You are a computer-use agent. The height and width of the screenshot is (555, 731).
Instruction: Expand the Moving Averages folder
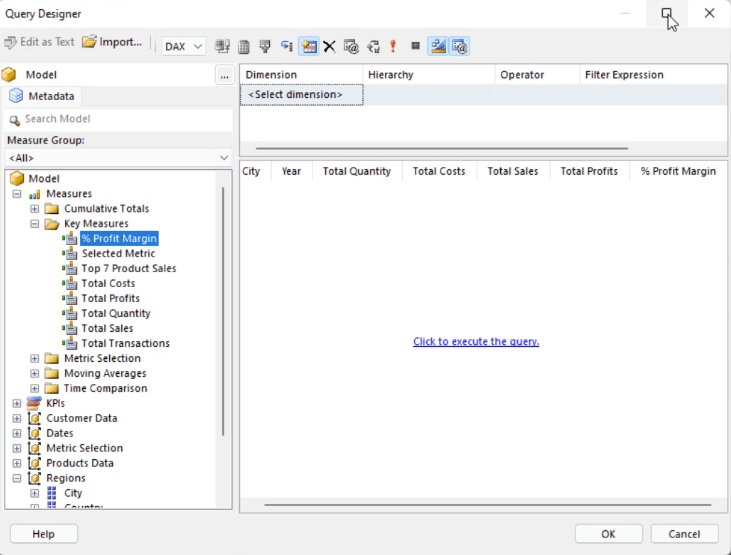click(x=34, y=373)
